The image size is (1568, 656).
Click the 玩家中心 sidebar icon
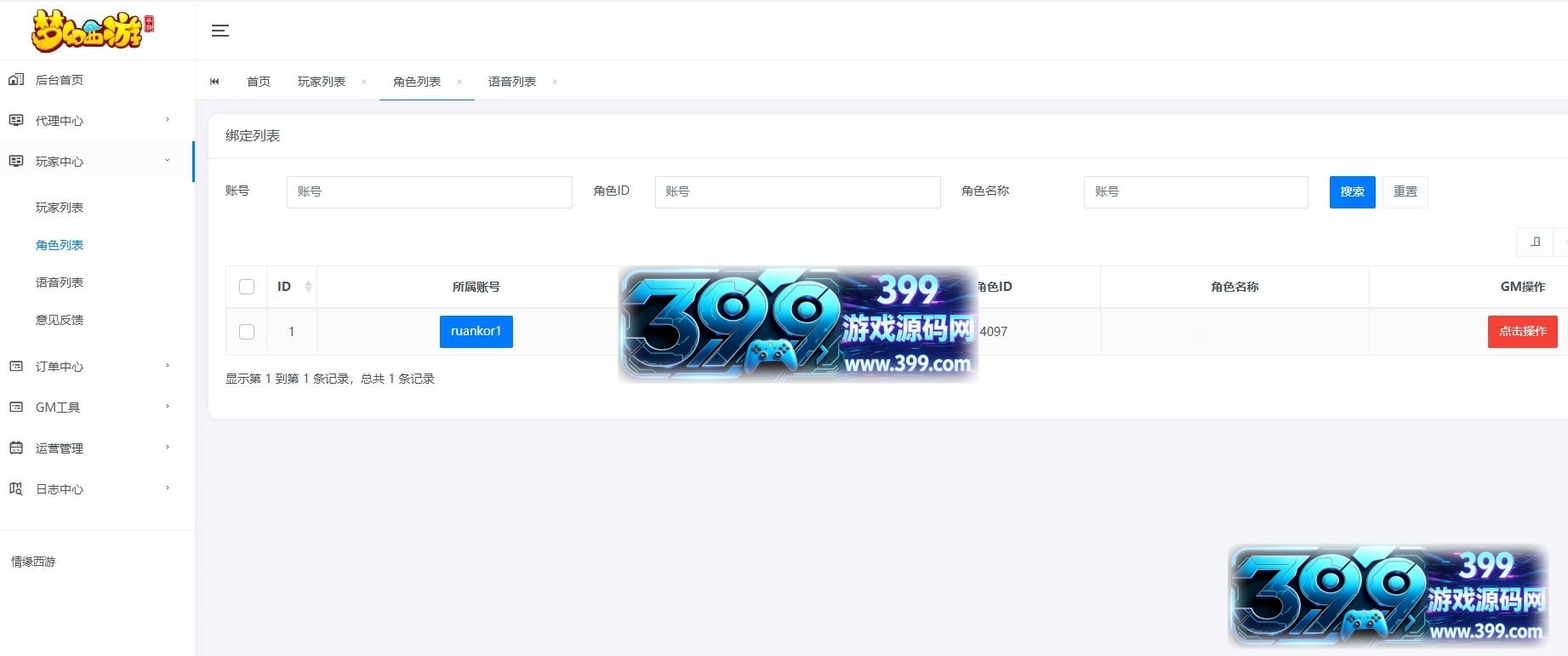click(16, 162)
